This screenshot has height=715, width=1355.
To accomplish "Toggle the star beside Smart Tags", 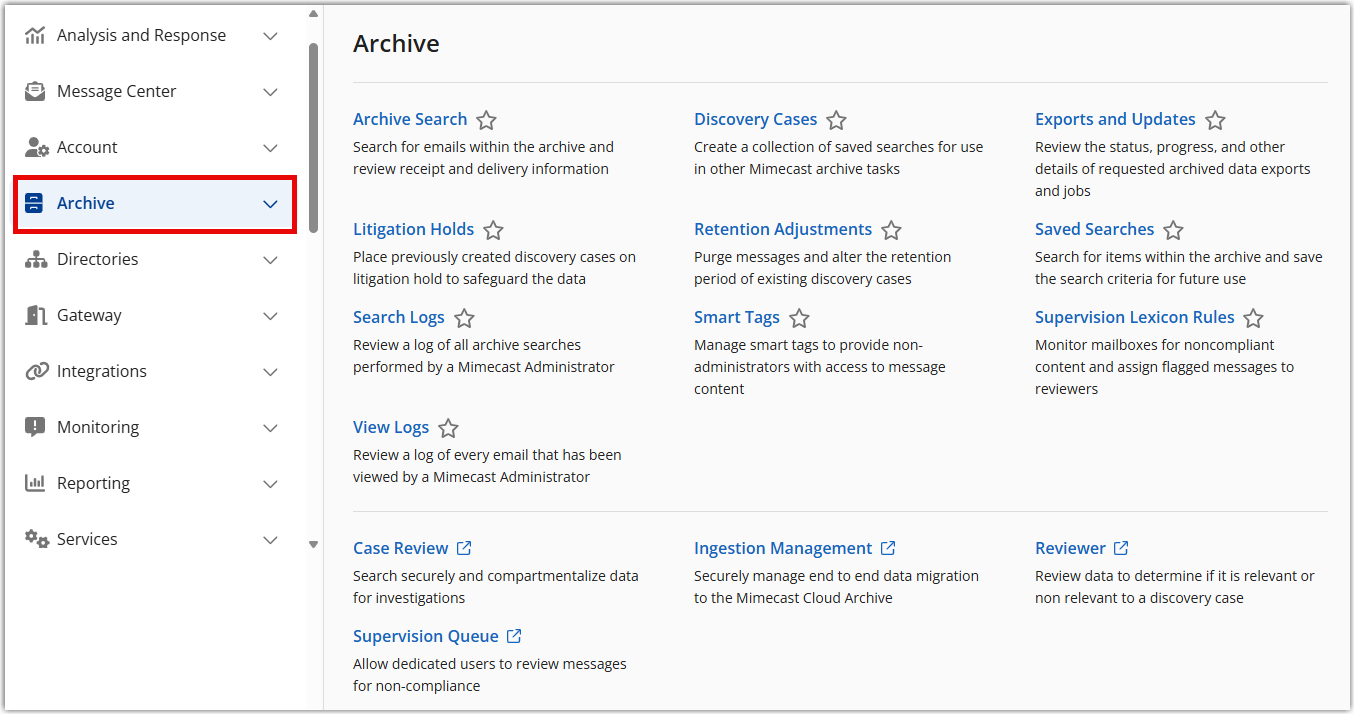I will coord(799,319).
